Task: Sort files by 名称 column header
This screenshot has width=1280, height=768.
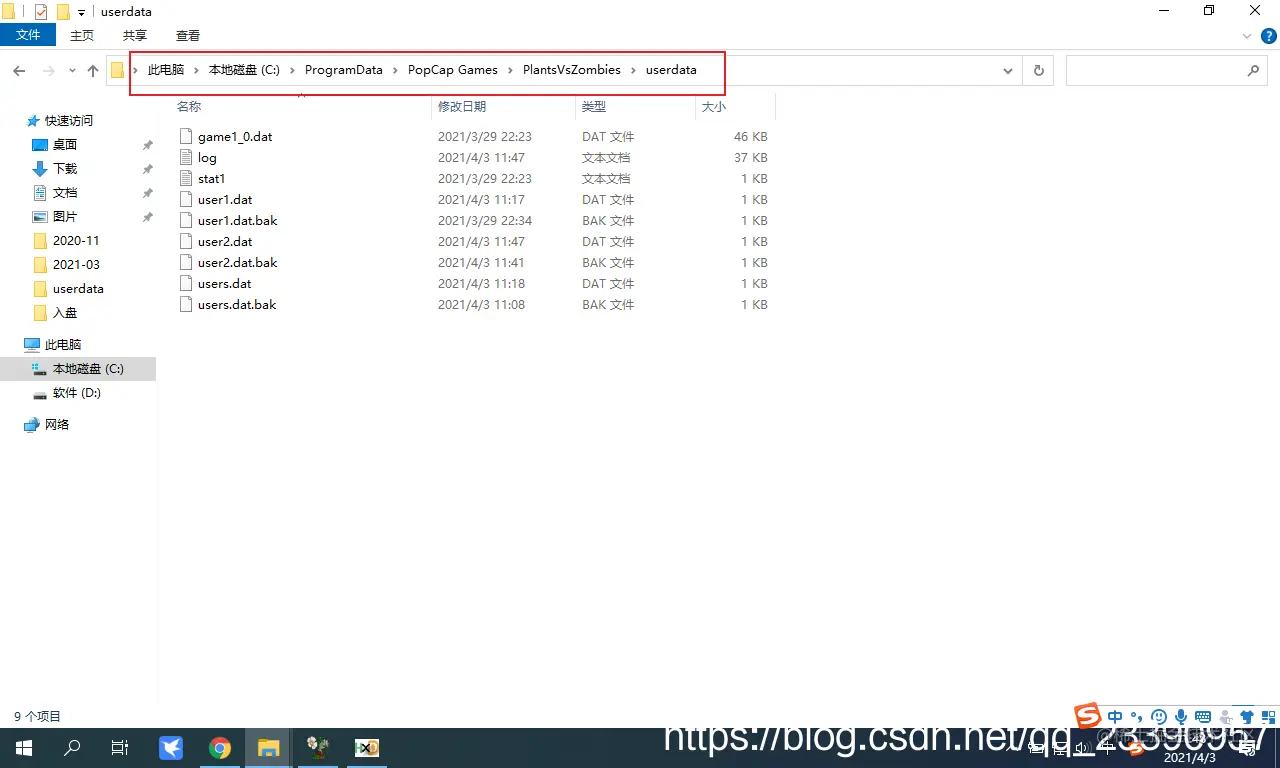Action: (189, 106)
